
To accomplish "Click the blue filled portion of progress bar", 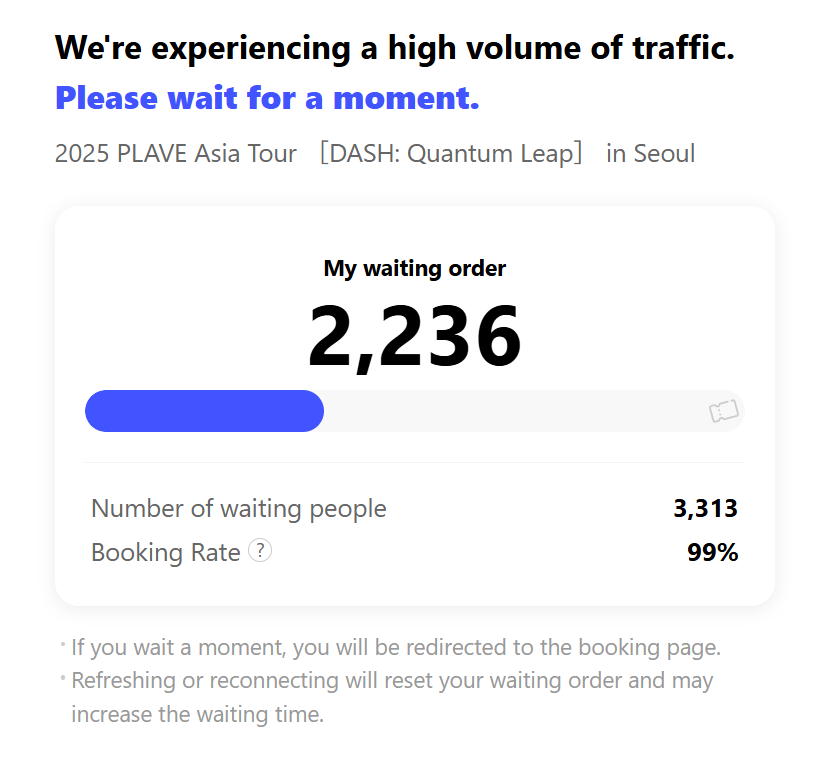I will [x=204, y=411].
